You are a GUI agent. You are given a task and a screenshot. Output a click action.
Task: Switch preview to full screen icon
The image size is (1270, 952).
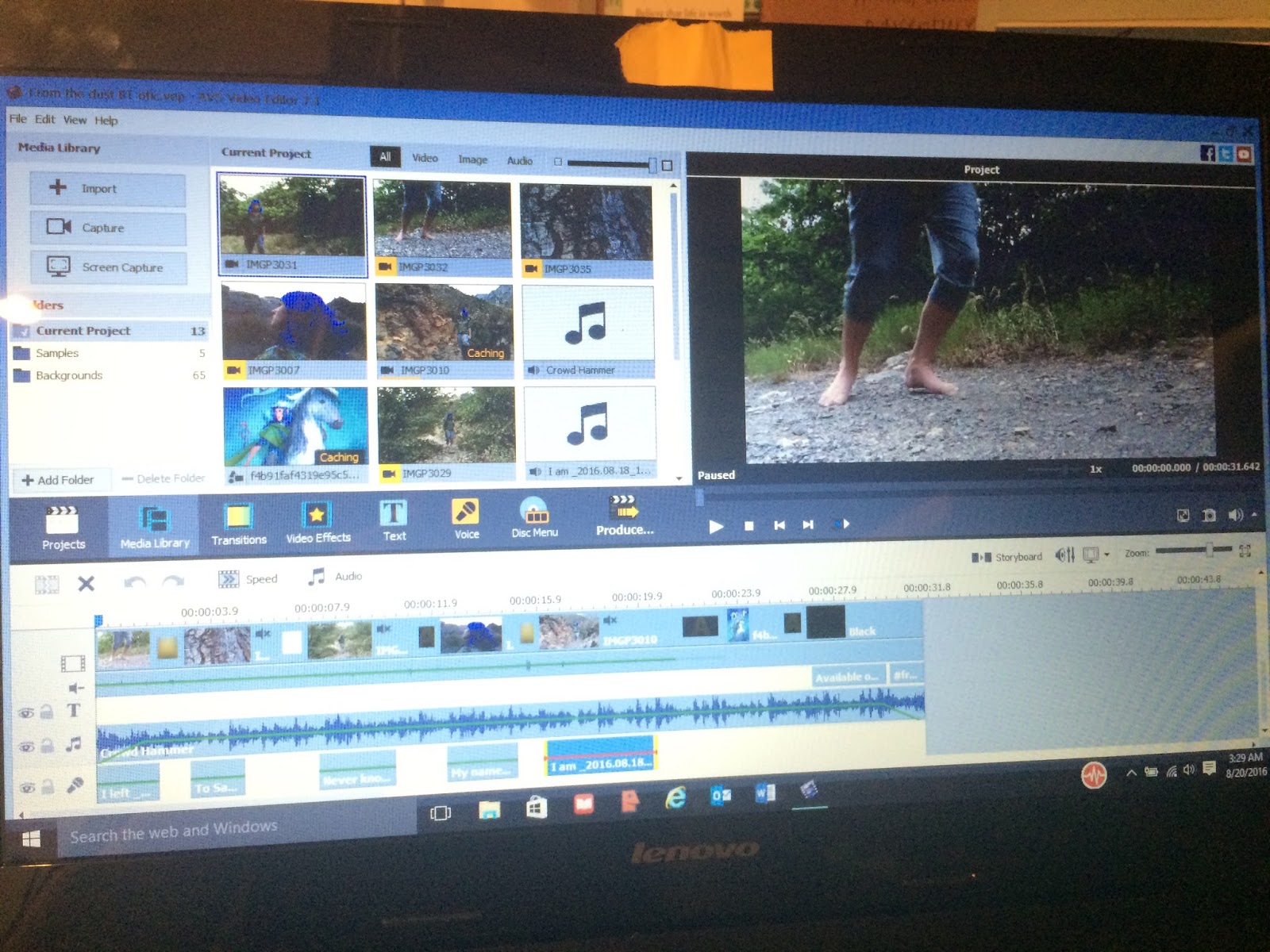(x=1183, y=516)
